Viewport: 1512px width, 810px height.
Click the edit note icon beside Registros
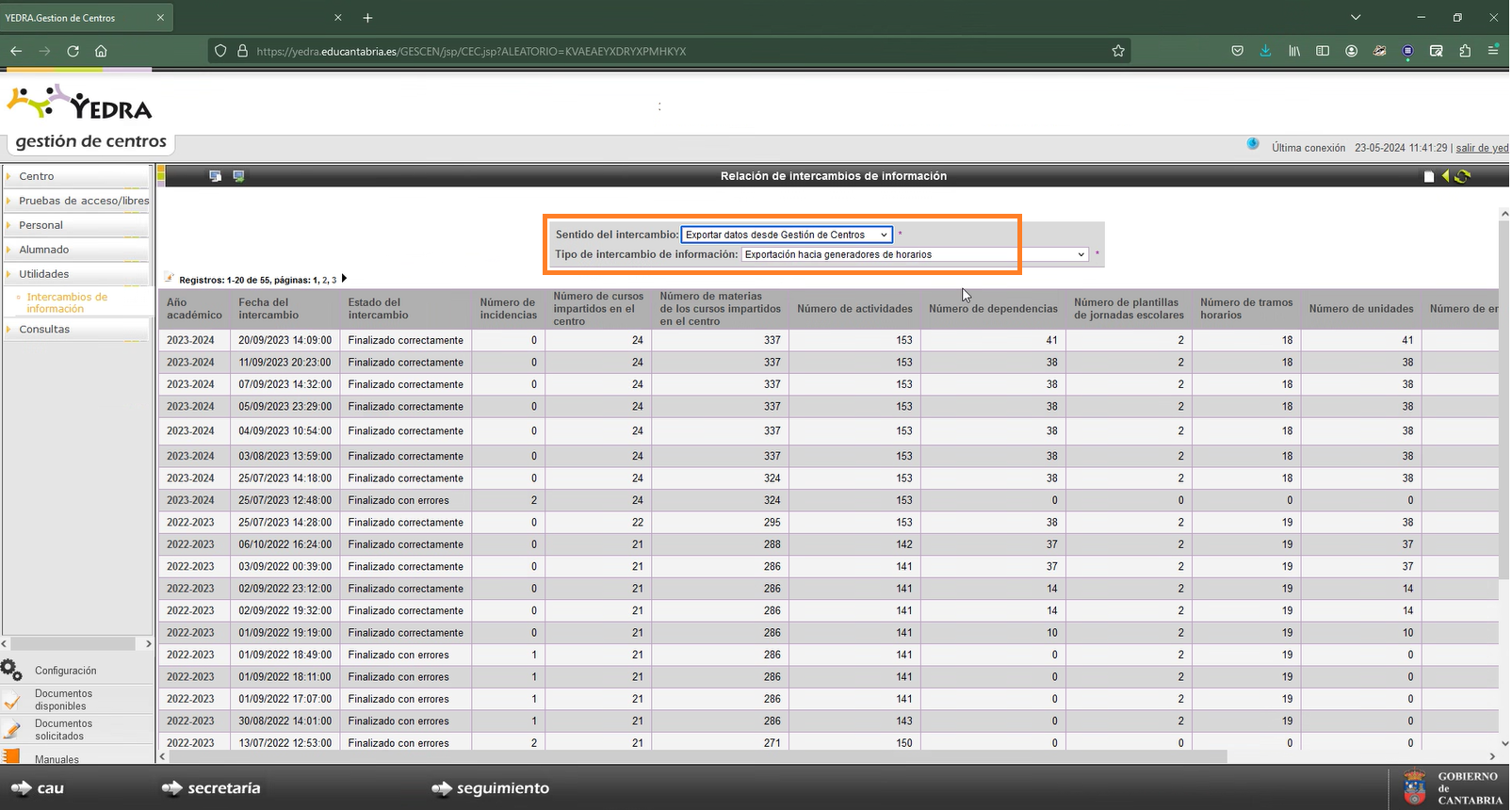[170, 278]
